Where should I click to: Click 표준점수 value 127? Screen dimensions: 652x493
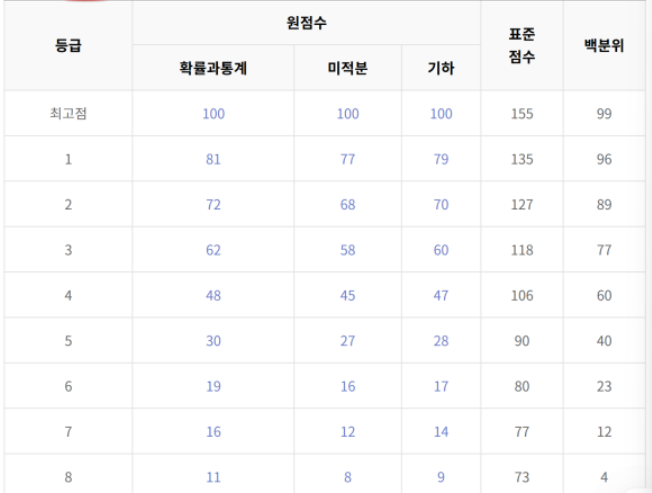(x=522, y=204)
